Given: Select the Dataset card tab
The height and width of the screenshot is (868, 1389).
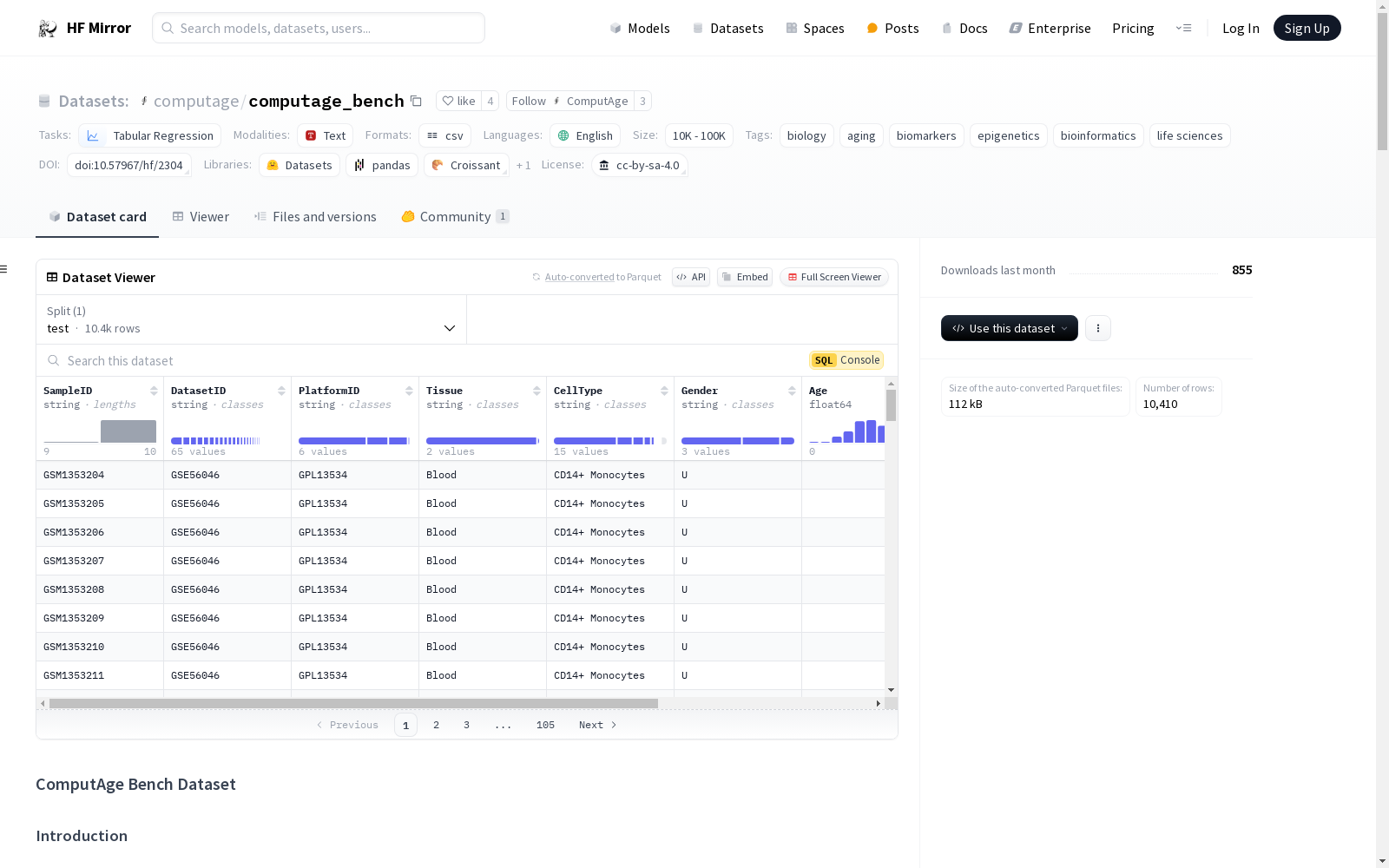Looking at the screenshot, I should point(97,217).
